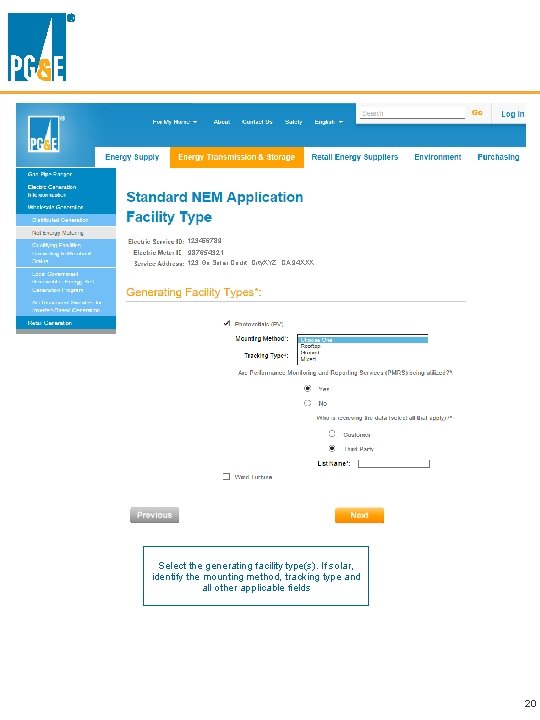Select Customer as data receiver
This screenshot has height=720, width=540.
coord(332,433)
